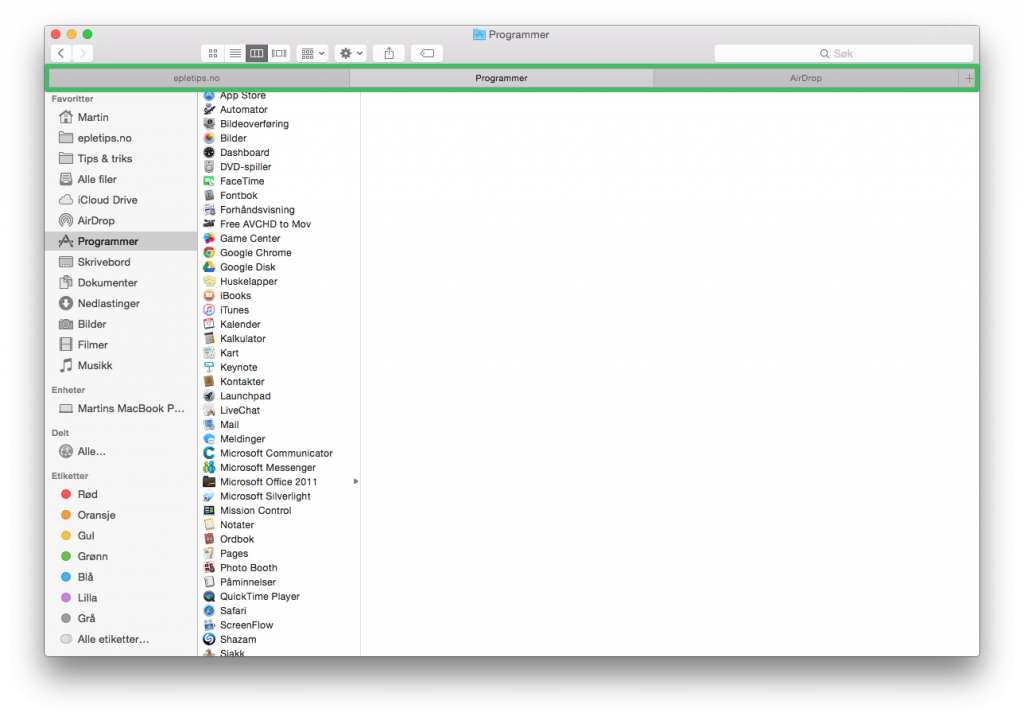Select Meldinger app icon
1024x720 pixels.
[209, 439]
